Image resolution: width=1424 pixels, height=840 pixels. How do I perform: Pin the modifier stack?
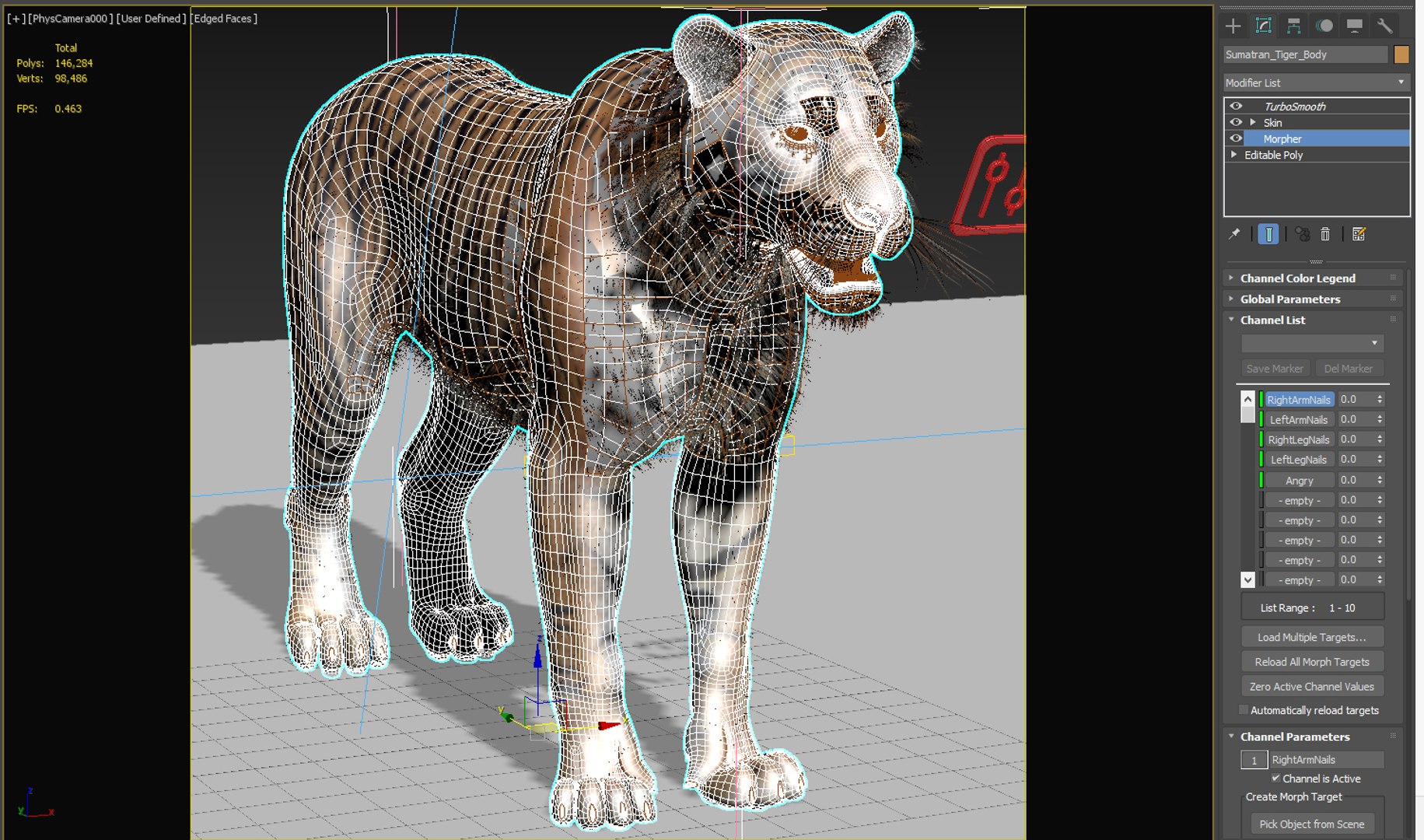tap(1234, 233)
